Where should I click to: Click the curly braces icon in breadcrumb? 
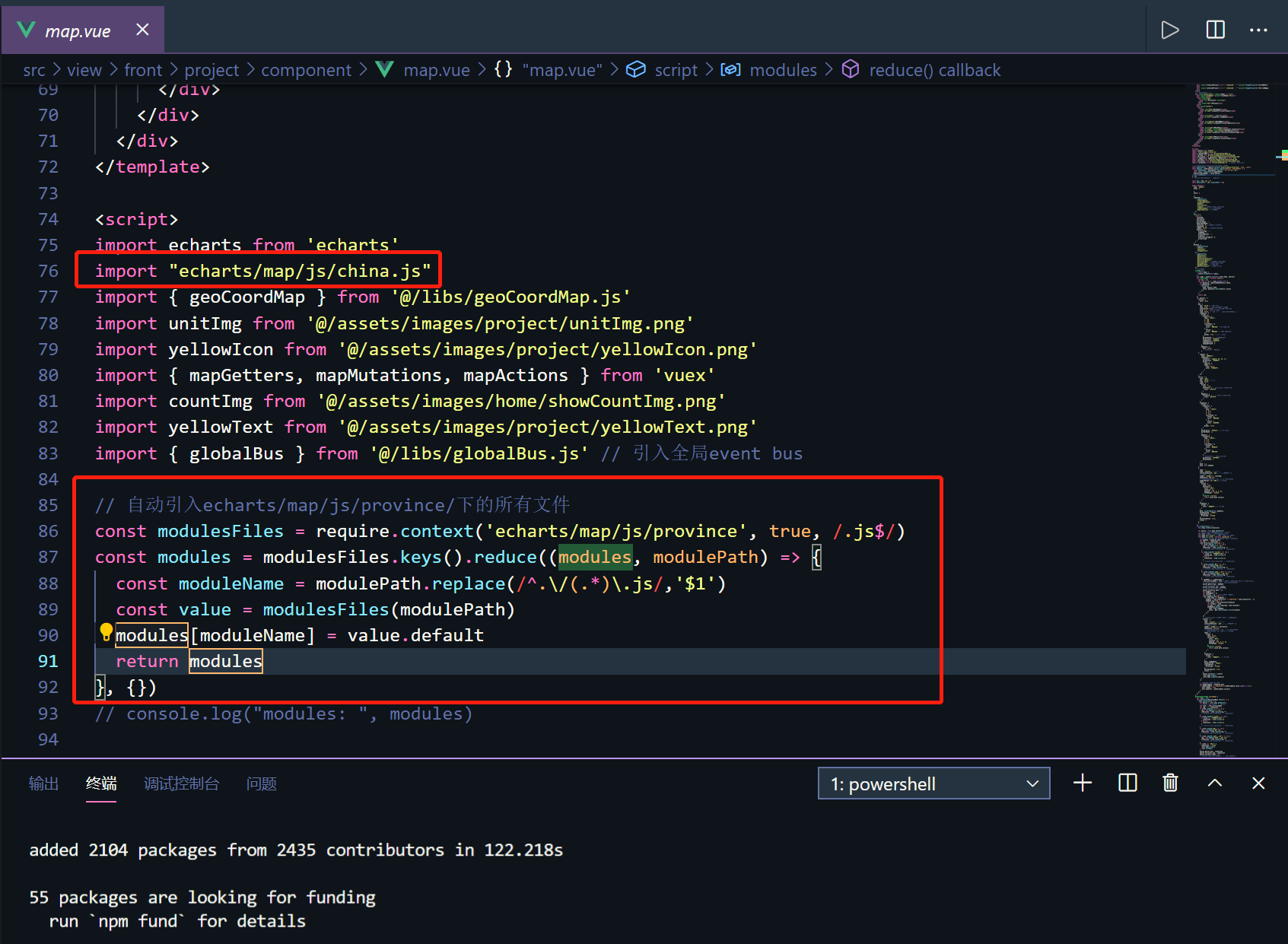(504, 70)
